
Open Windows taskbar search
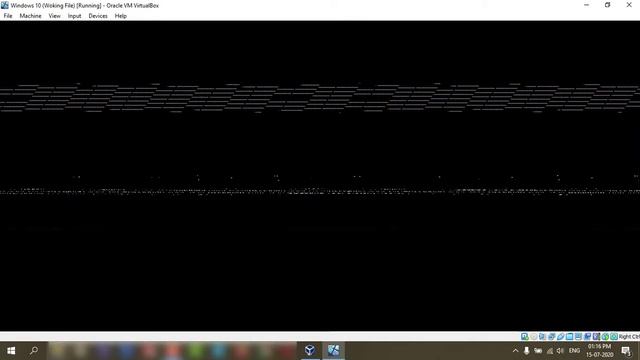coord(34,351)
